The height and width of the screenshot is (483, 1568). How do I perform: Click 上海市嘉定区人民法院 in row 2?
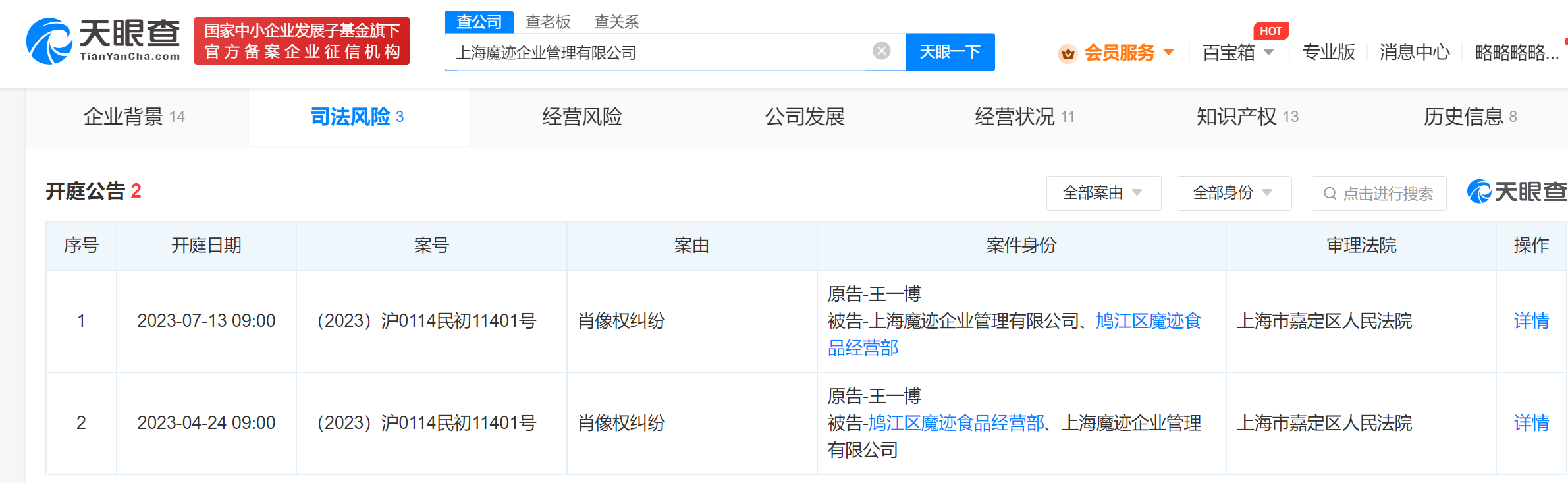[x=1324, y=423]
